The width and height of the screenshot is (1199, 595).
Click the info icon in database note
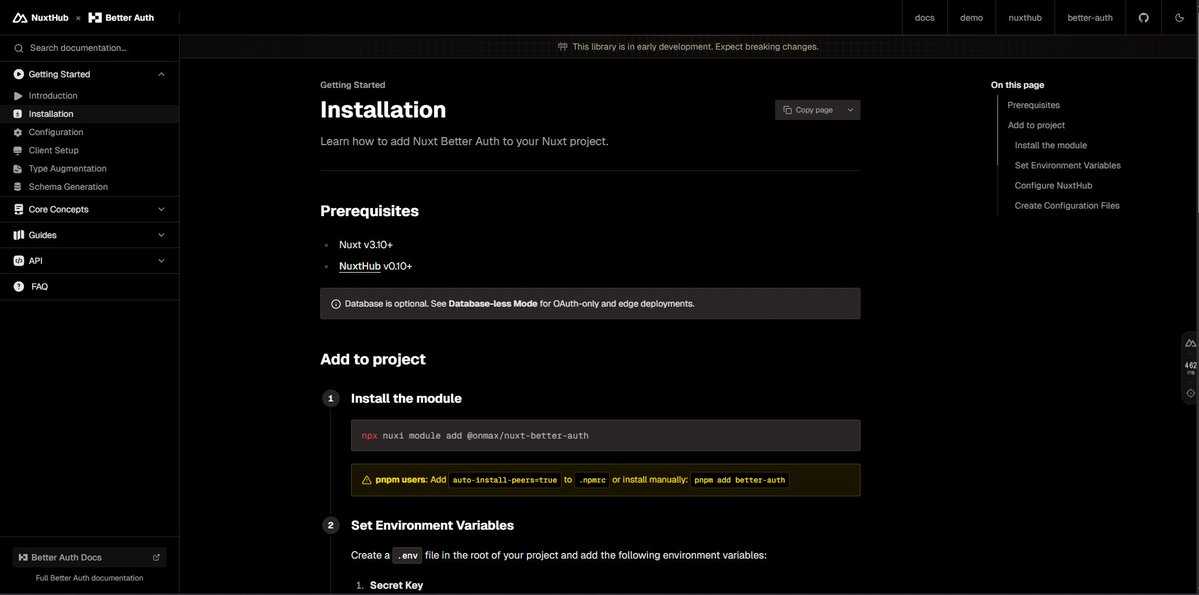(x=336, y=304)
